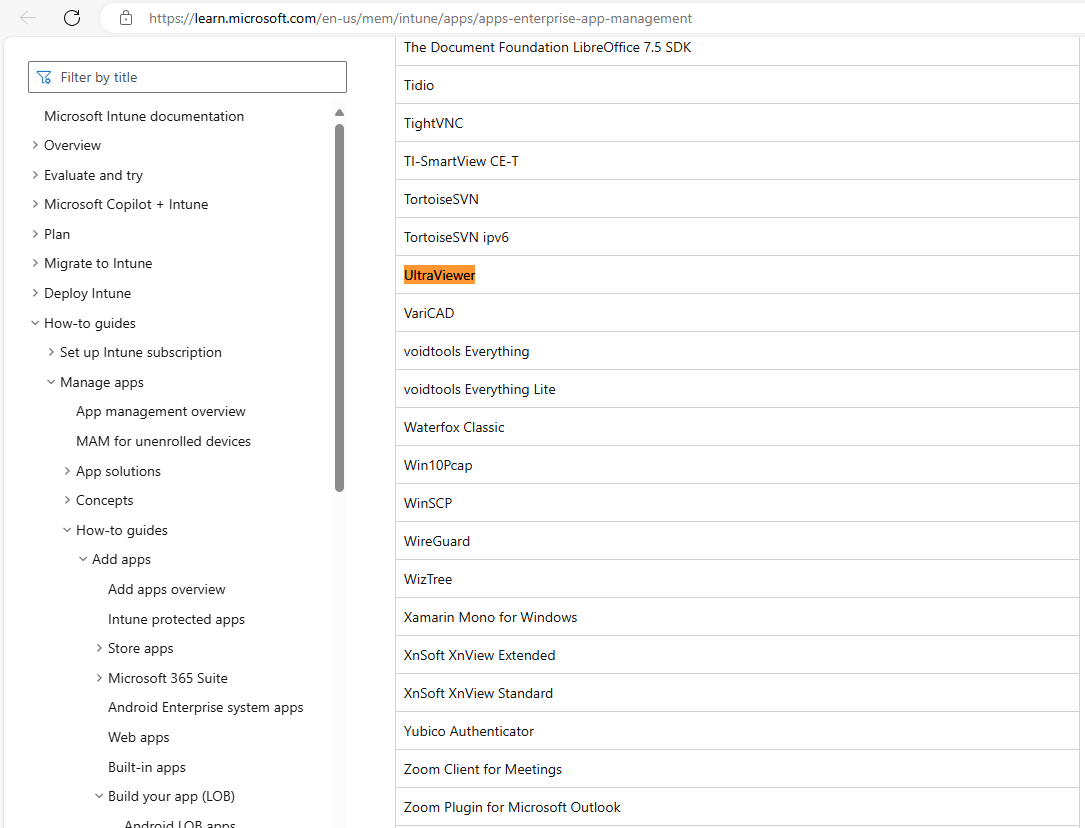
Task: Click Zoom Plugin for Microsoft Outlook
Action: click(x=737, y=808)
